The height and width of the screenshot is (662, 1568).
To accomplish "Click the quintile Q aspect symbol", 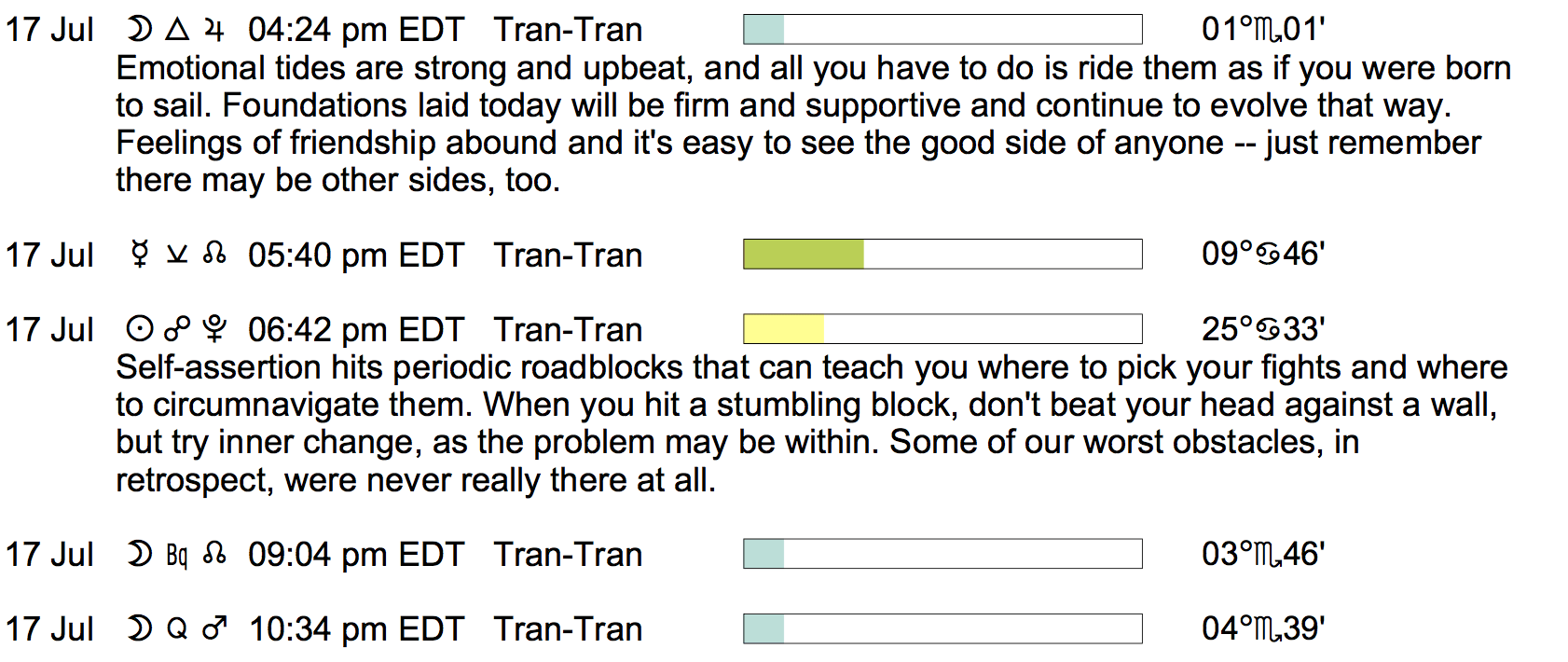I will tap(177, 629).
